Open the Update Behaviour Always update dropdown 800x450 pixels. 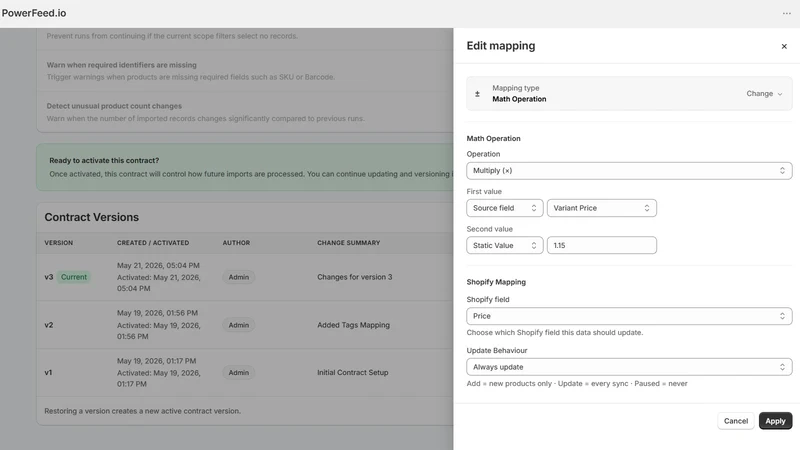click(x=629, y=367)
